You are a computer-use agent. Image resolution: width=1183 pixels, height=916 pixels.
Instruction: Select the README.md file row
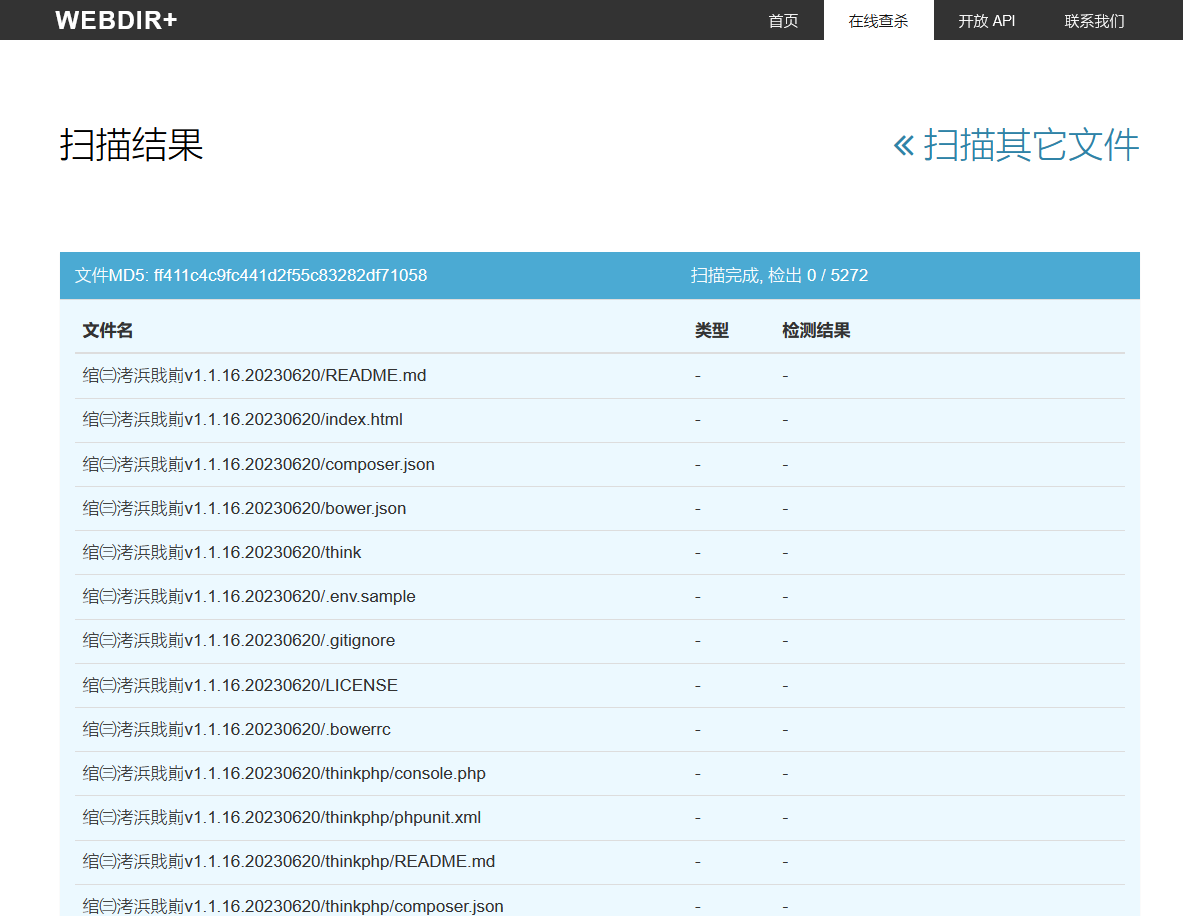tap(254, 375)
